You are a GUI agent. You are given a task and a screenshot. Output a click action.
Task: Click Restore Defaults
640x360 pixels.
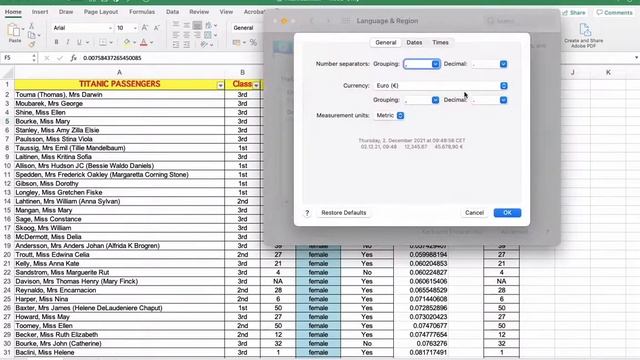point(344,213)
